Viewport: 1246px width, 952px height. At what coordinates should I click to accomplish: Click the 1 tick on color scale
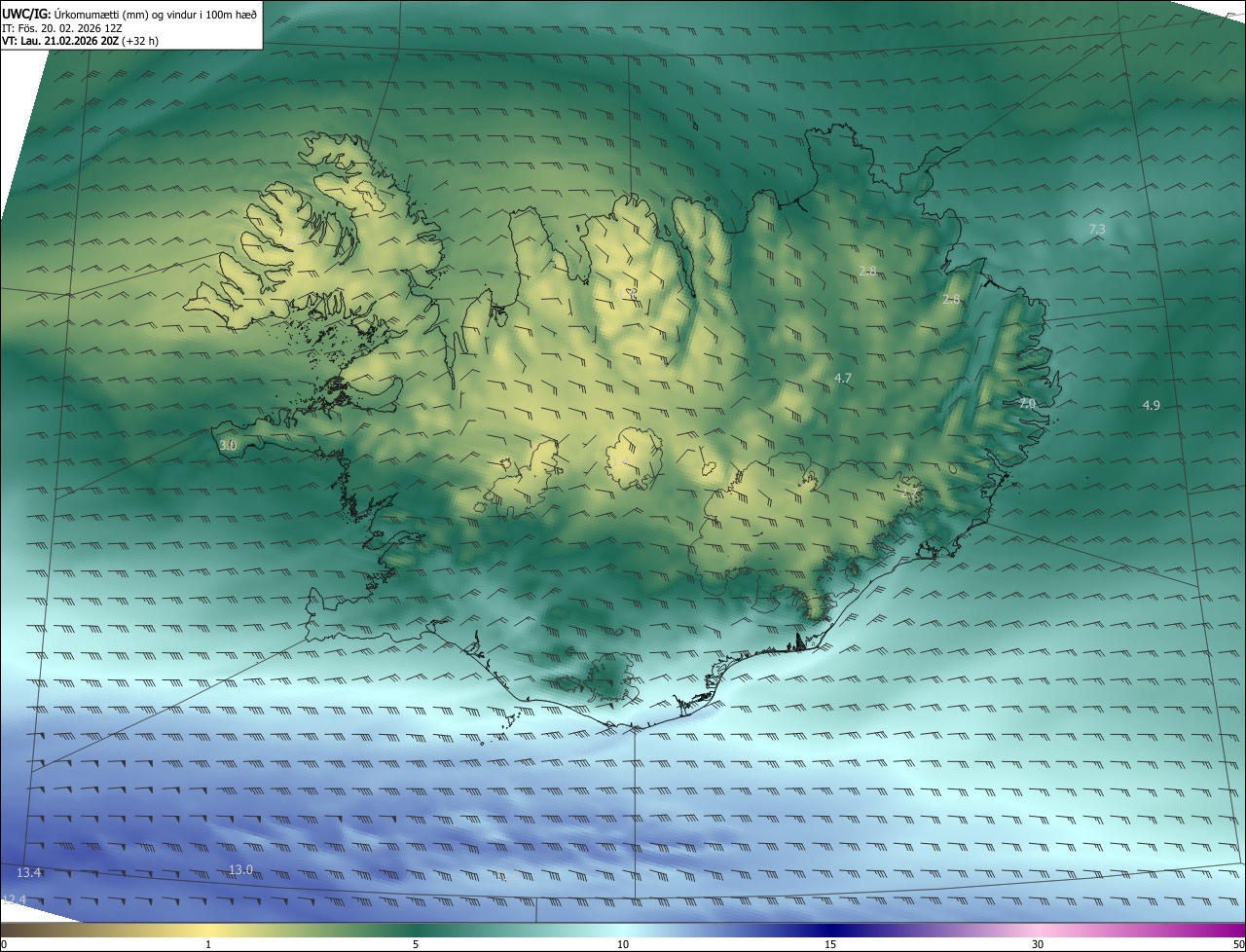pos(208,944)
